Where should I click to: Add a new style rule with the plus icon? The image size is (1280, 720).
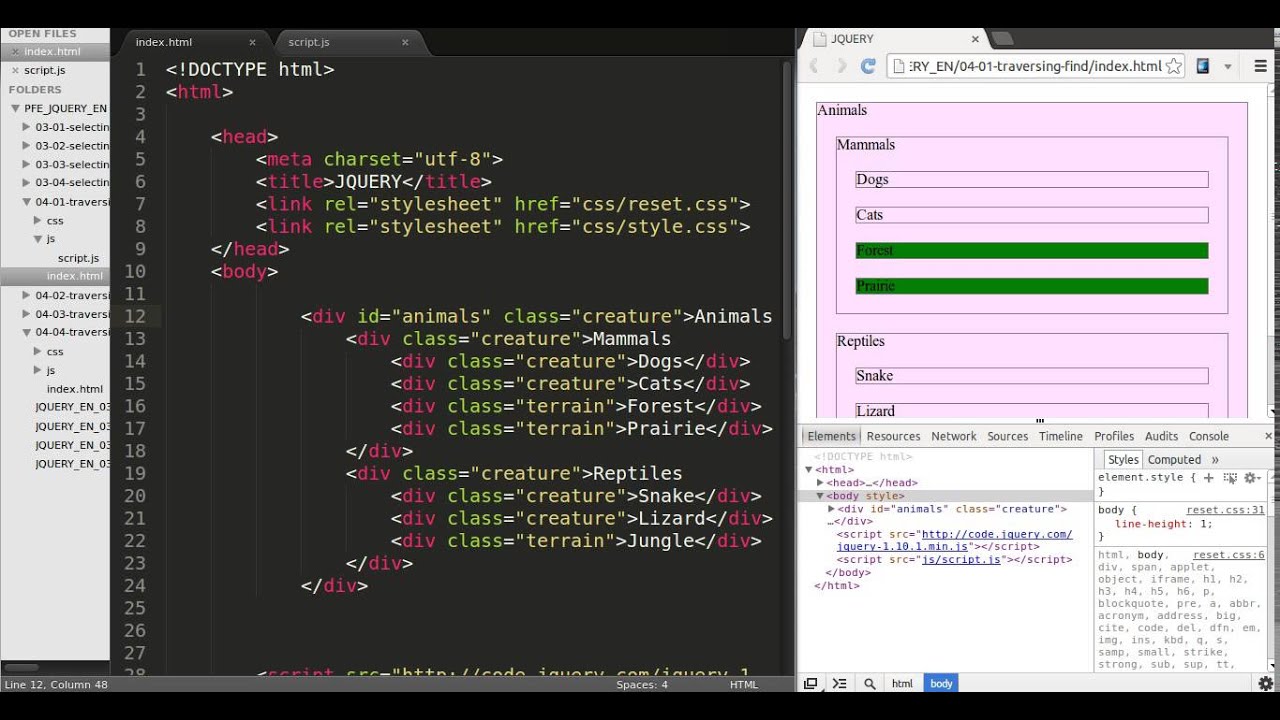click(x=1208, y=478)
